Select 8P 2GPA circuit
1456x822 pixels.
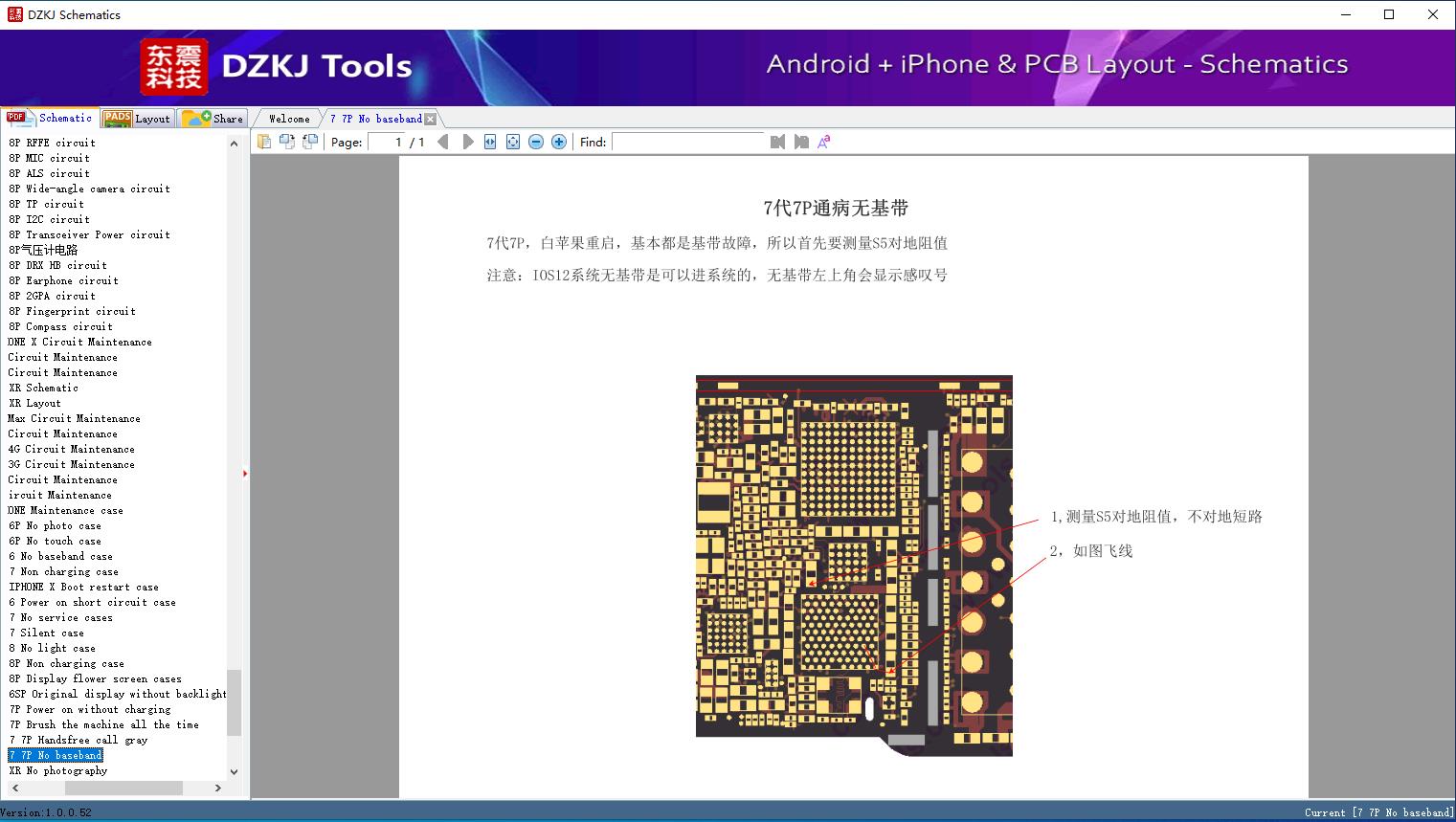coord(52,296)
